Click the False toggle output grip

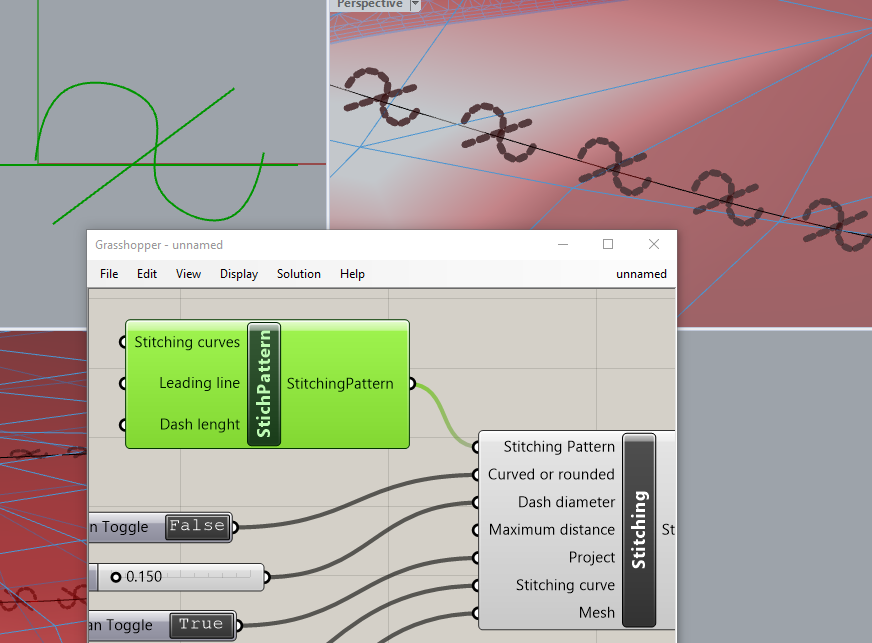coord(235,527)
